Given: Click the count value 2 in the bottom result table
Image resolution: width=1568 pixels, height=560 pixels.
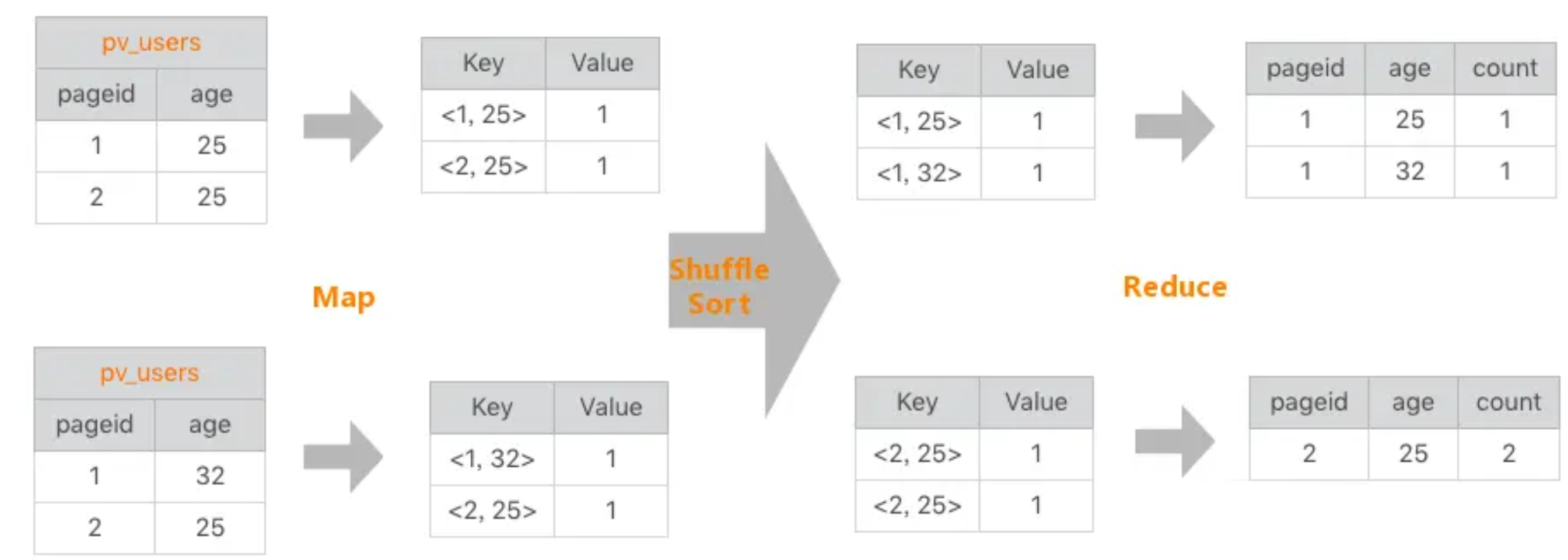Looking at the screenshot, I should coord(1508,453).
